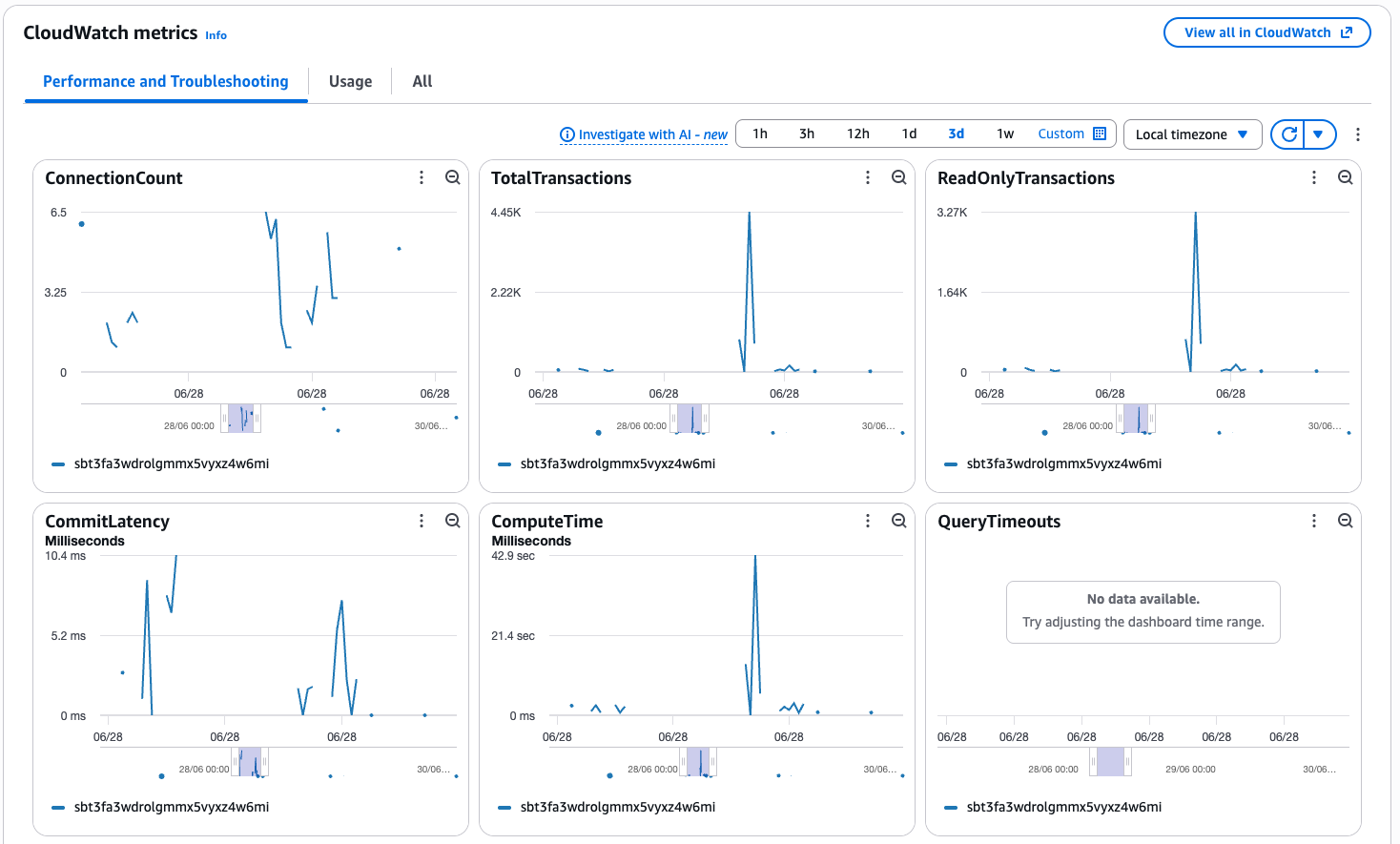Open dashboard-level vertical ellipsis menu
The width and height of the screenshot is (1400, 844).
[1358, 134]
